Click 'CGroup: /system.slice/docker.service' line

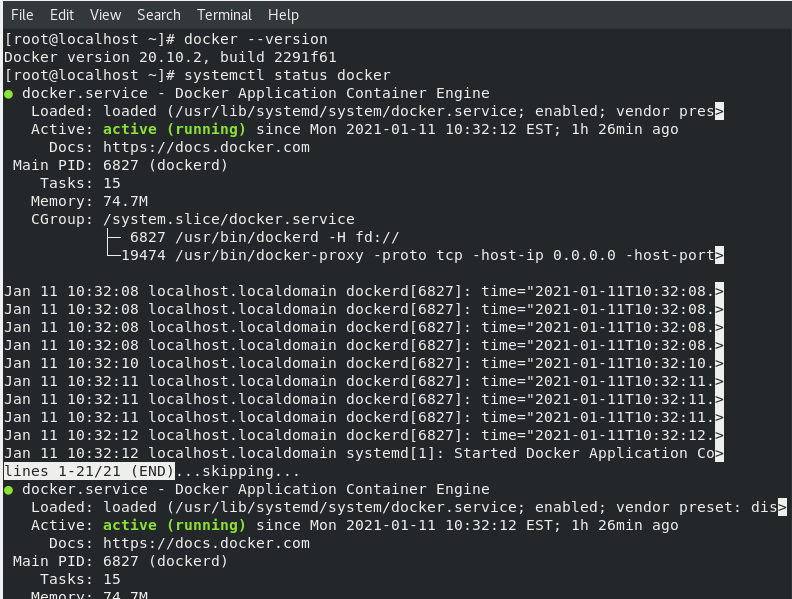point(192,219)
